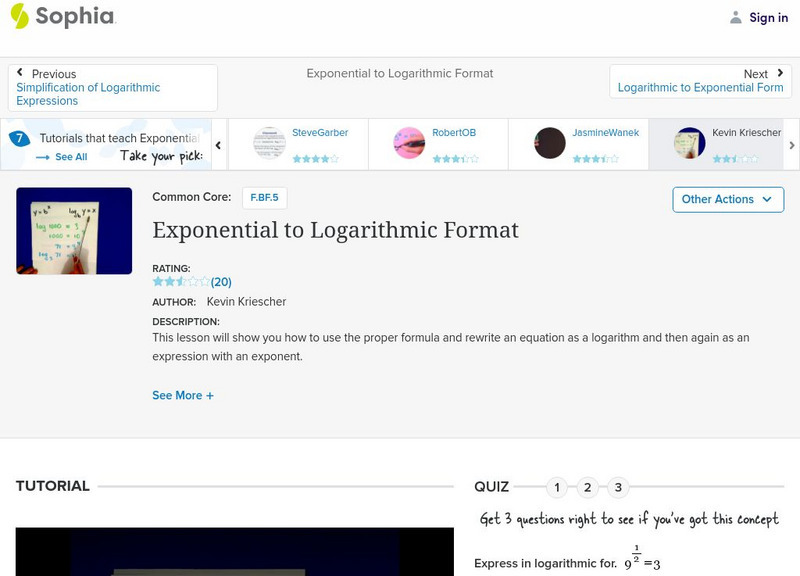Click the Previous chevron arrow

click(22, 72)
